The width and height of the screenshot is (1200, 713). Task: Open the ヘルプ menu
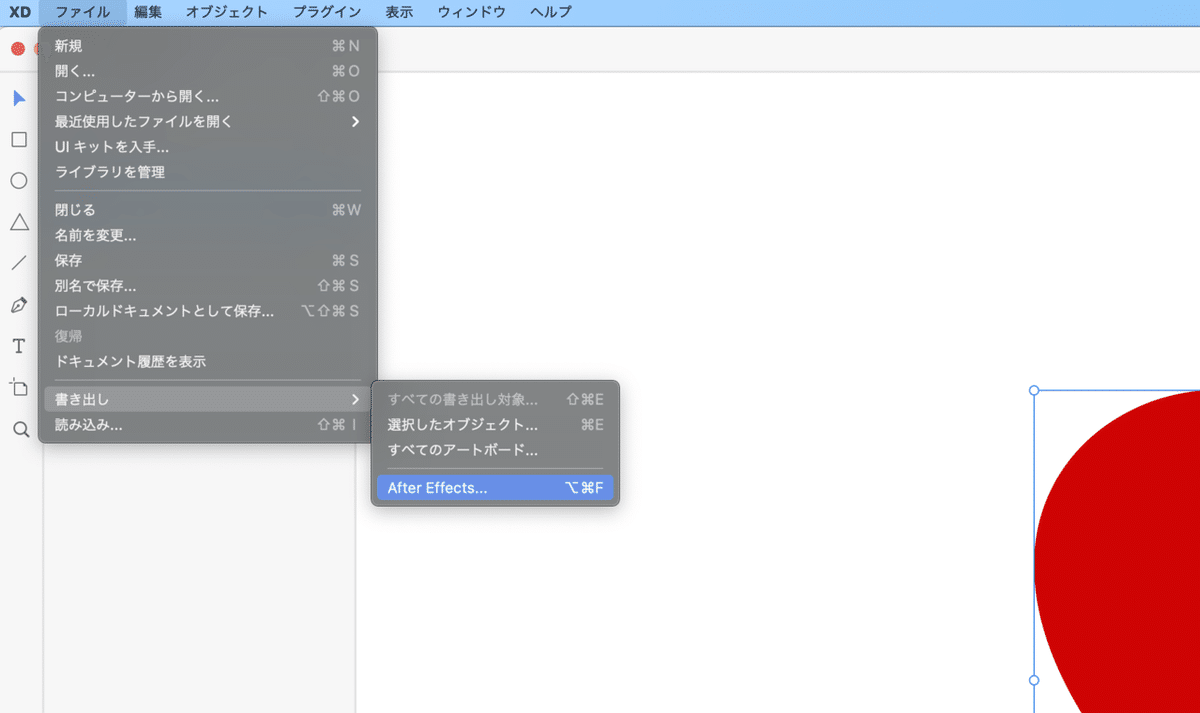551,12
